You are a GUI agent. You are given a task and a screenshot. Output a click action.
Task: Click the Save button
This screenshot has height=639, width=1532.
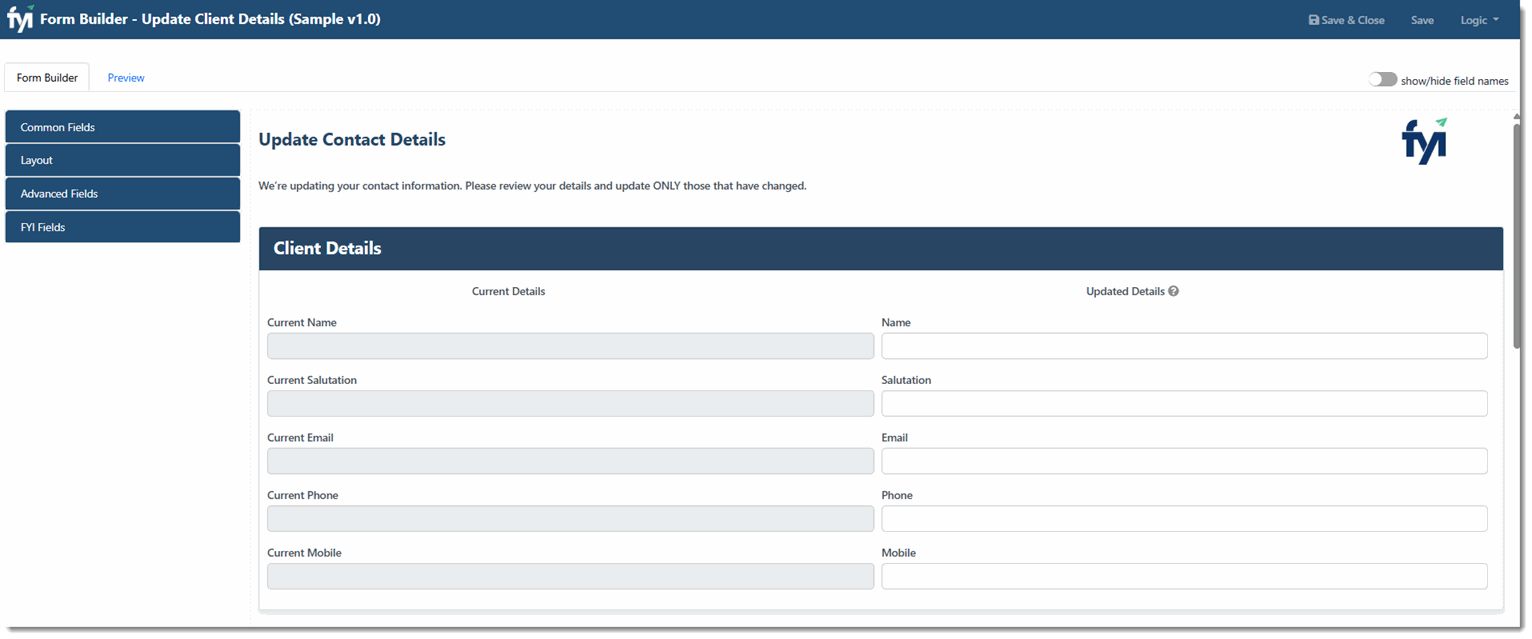(x=1422, y=20)
